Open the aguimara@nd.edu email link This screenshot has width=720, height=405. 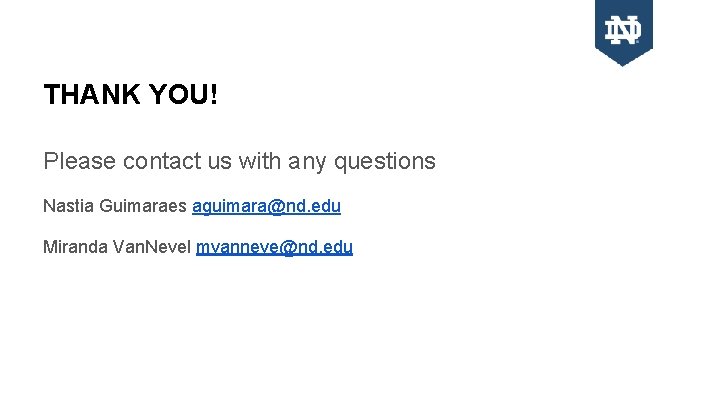pyautogui.click(x=266, y=206)
